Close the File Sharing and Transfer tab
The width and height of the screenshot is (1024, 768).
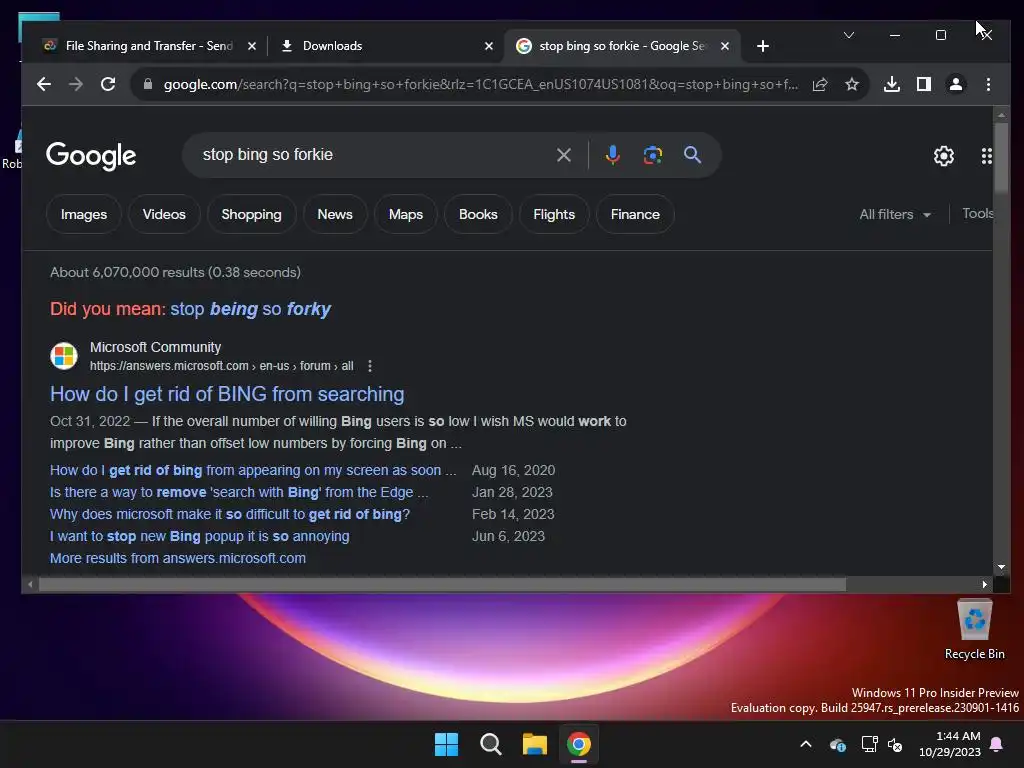click(252, 46)
